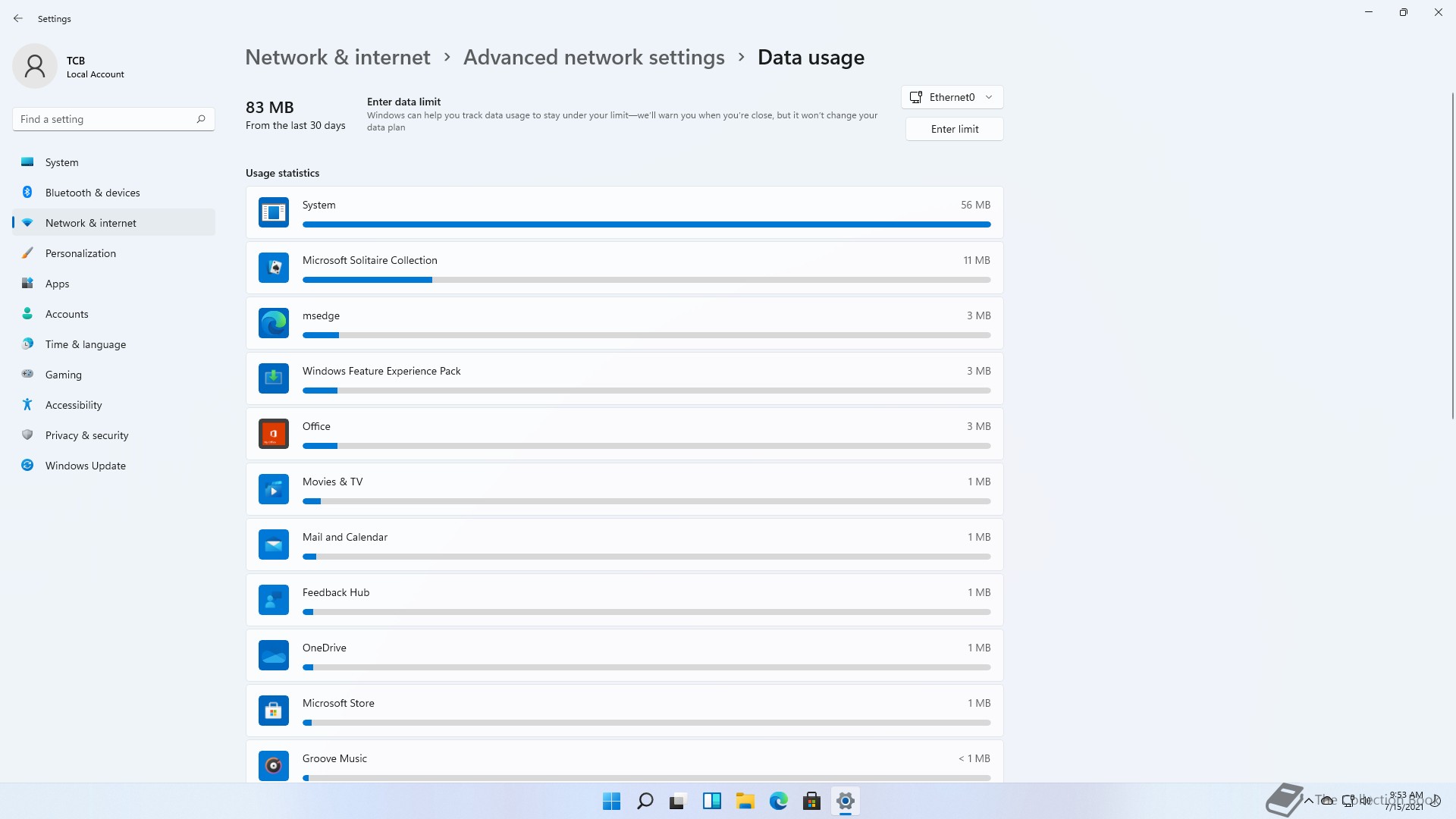Click TCB Local Account name
1456x819 pixels.
coord(95,67)
